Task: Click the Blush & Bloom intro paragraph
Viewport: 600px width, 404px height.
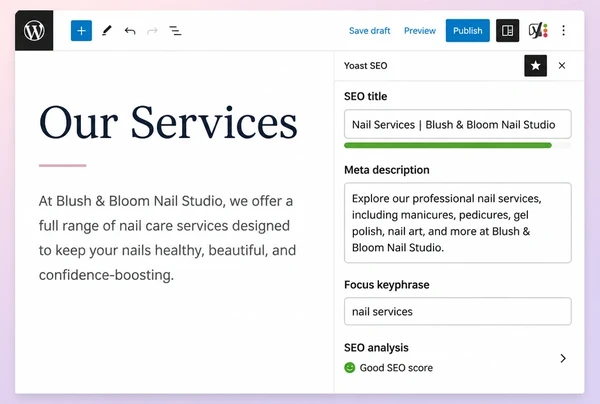Action: click(168, 238)
